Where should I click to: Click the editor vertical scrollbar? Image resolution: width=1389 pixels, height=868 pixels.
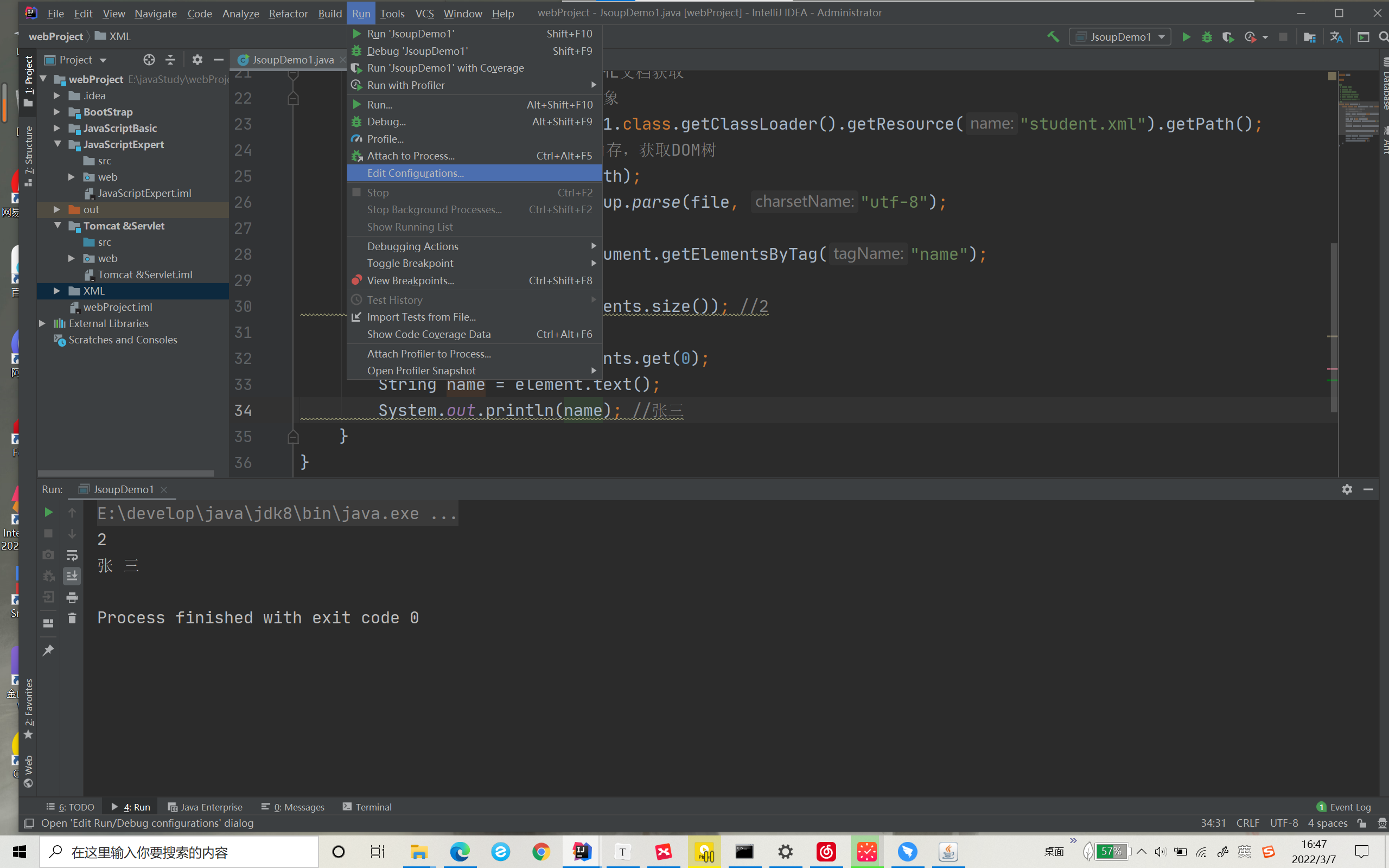pos(1334,327)
